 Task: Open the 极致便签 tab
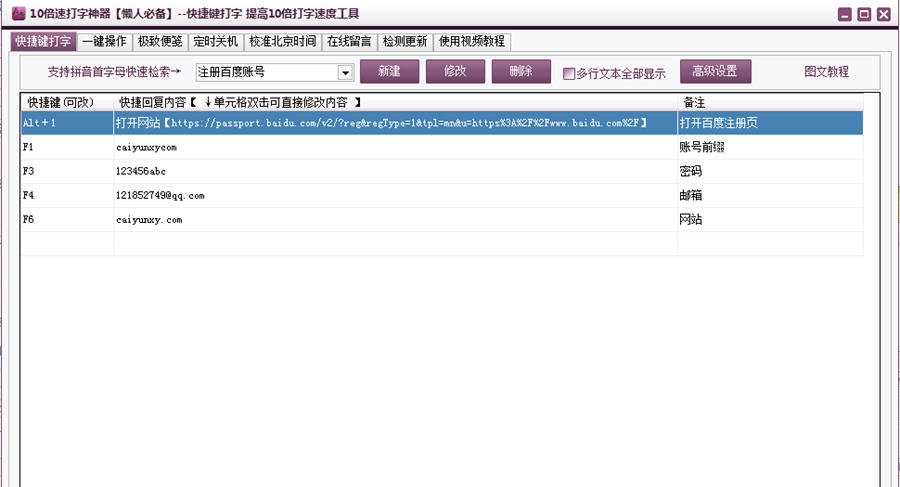point(160,41)
